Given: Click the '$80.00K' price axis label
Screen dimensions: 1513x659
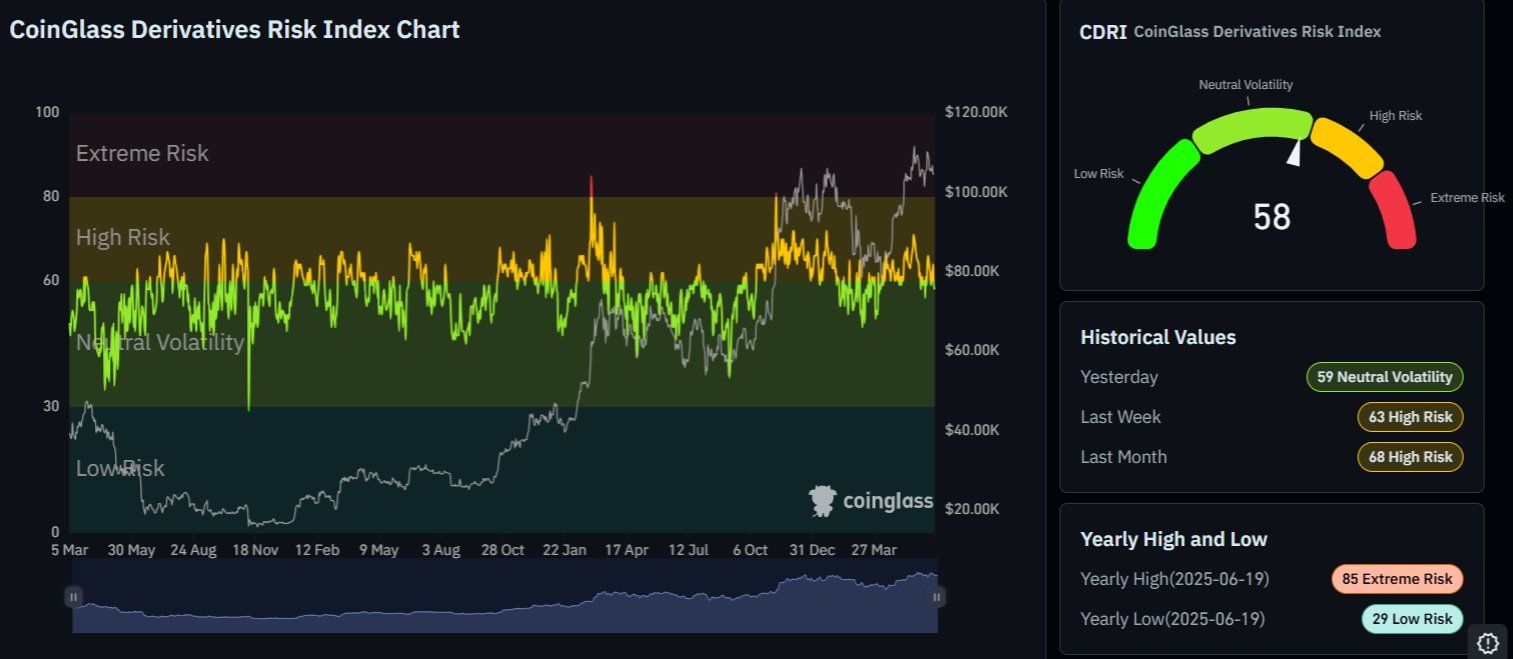Looking at the screenshot, I should [x=973, y=271].
